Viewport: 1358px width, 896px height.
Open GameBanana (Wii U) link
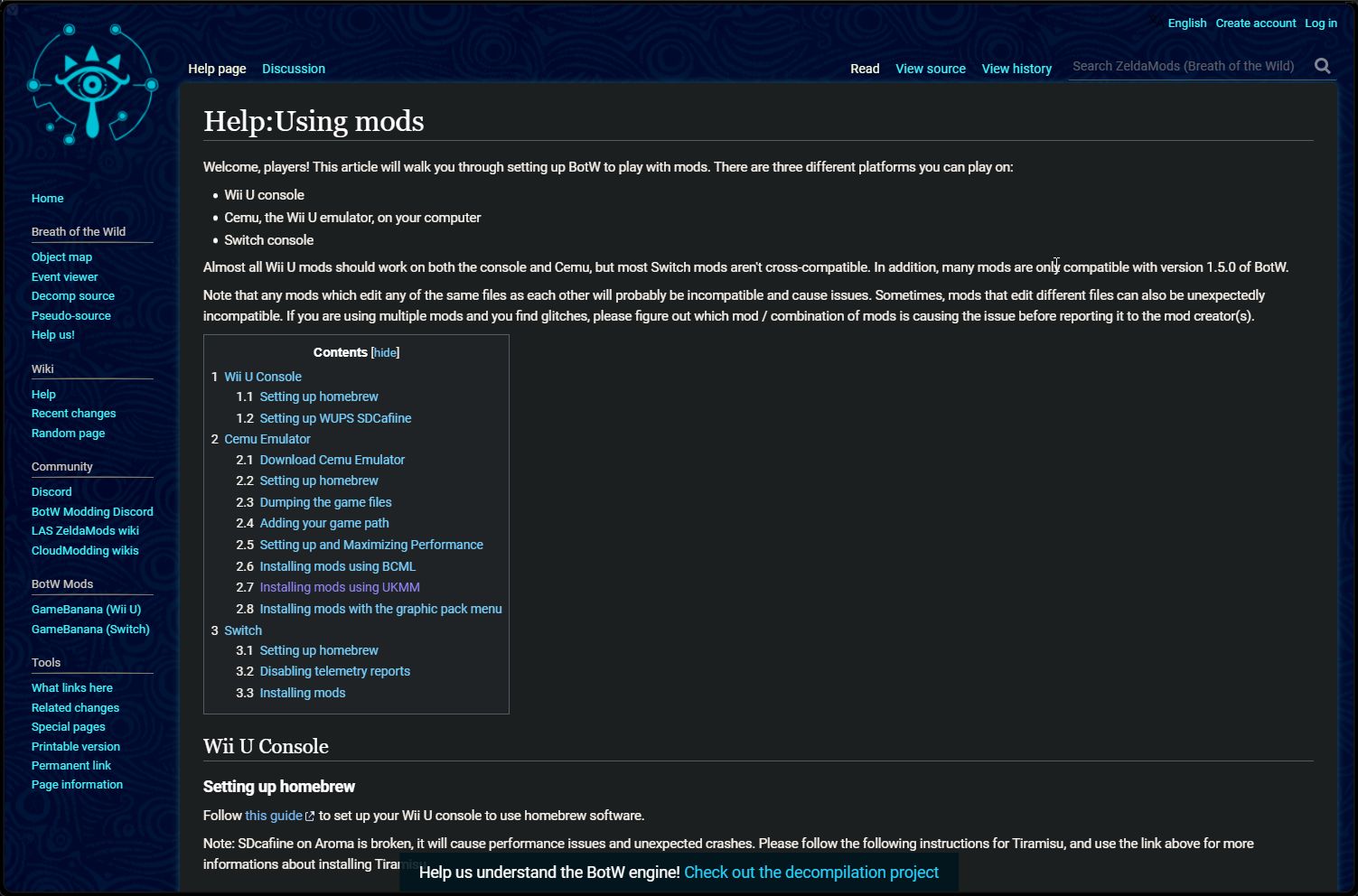coord(86,610)
